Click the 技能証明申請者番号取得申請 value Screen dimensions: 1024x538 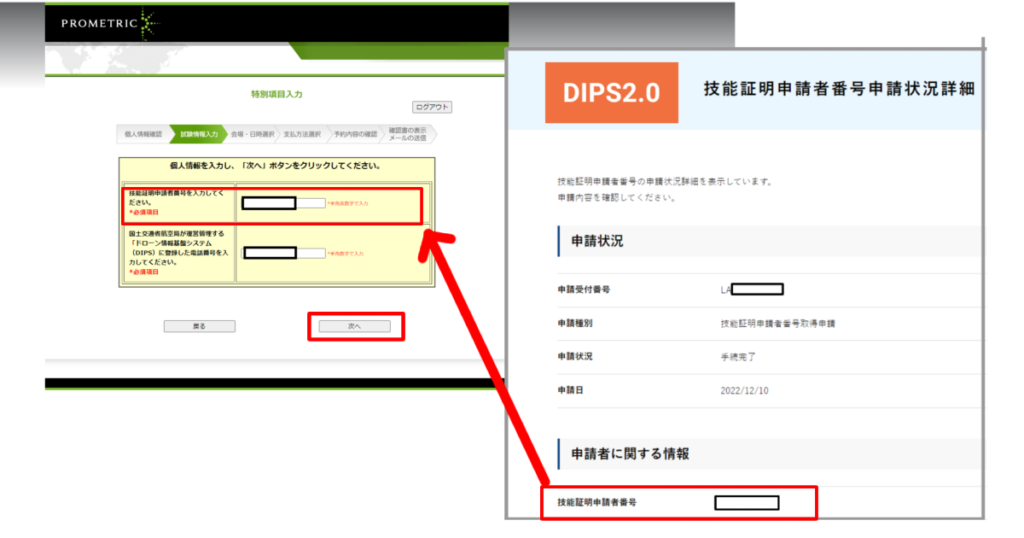pyautogui.click(x=778, y=323)
